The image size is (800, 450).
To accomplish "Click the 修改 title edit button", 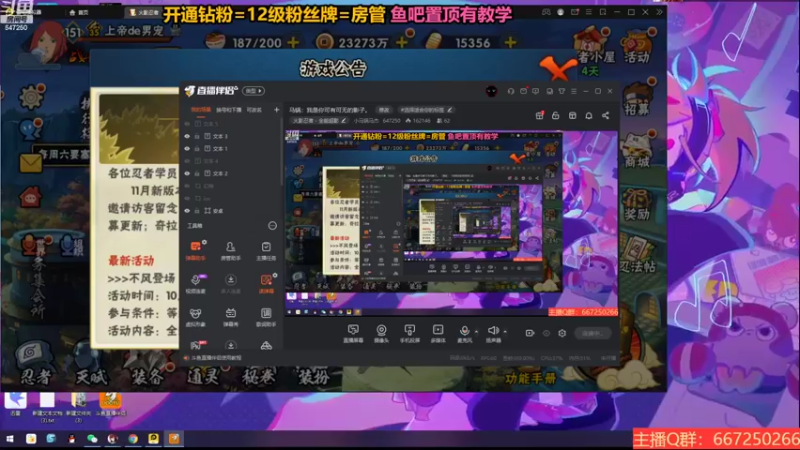I will tap(384, 110).
